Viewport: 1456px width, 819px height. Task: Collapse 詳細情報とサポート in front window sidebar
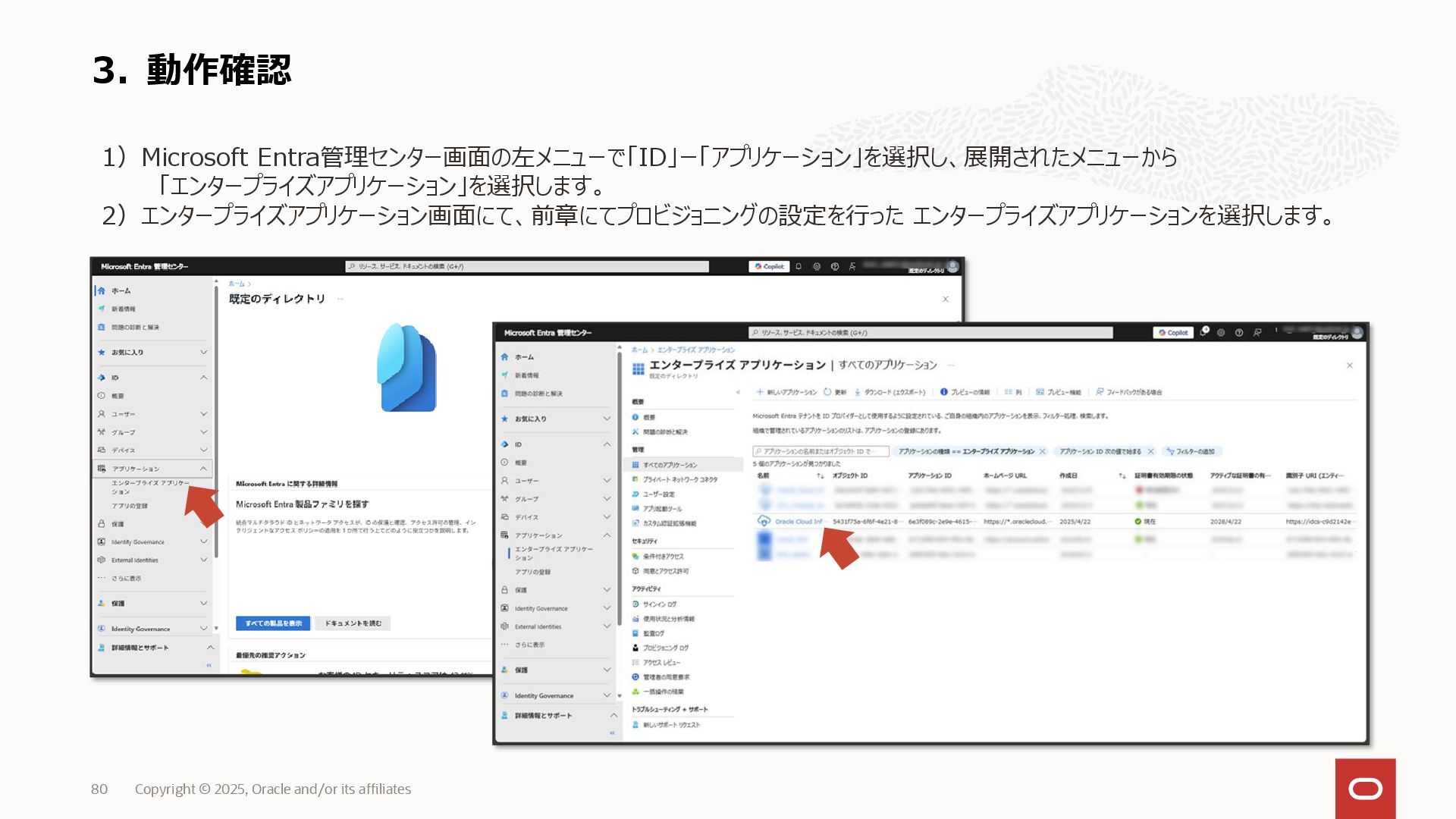pyautogui.click(x=613, y=715)
